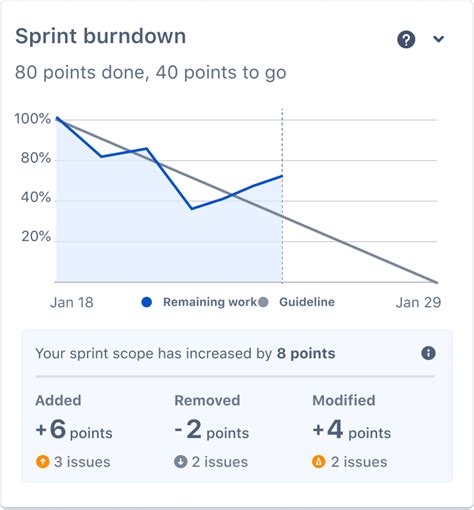This screenshot has height=510, width=474.
Task: Open the 2 issues modified link
Action: [x=359, y=462]
